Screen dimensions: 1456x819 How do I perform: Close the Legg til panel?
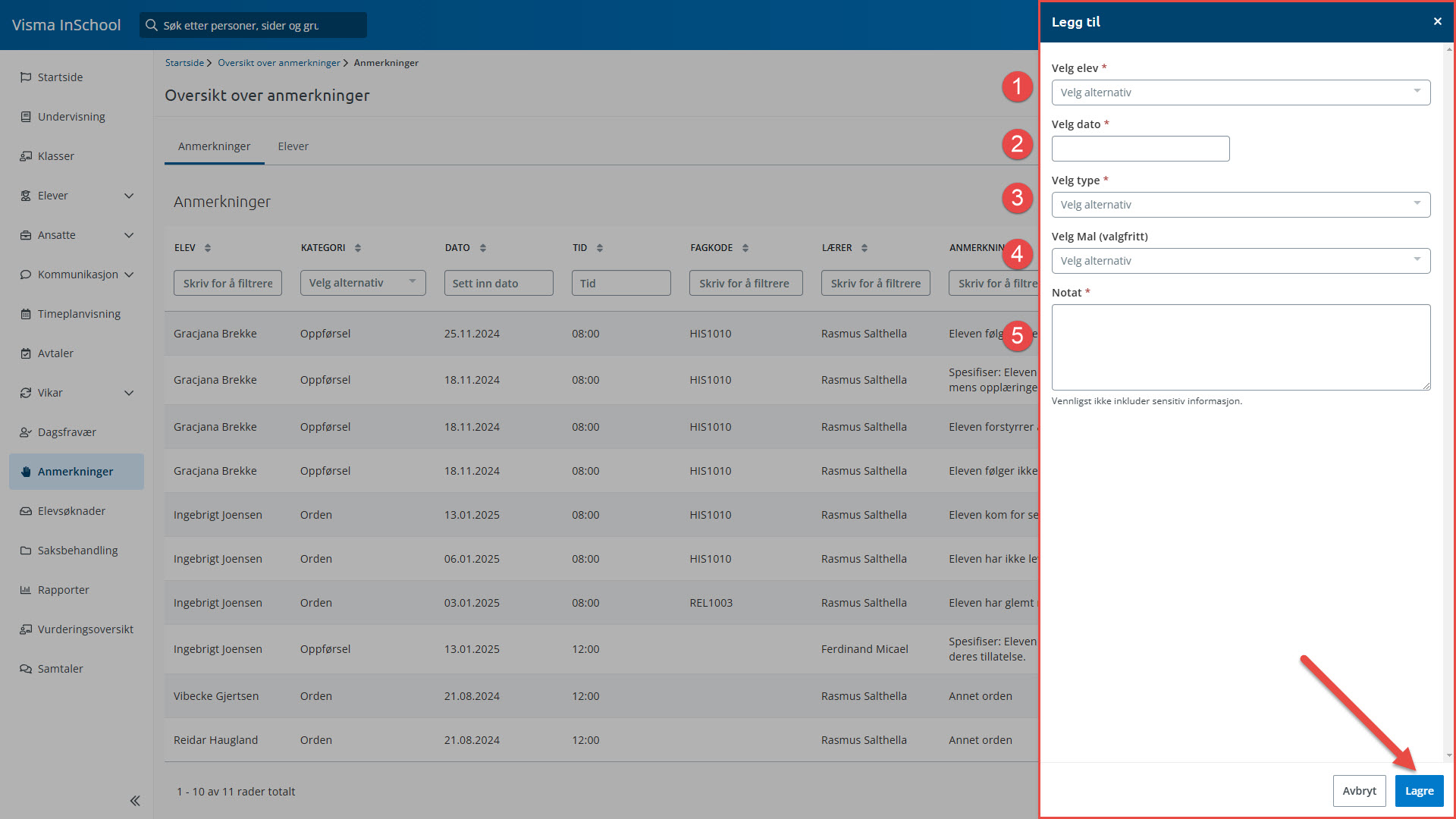(1437, 21)
